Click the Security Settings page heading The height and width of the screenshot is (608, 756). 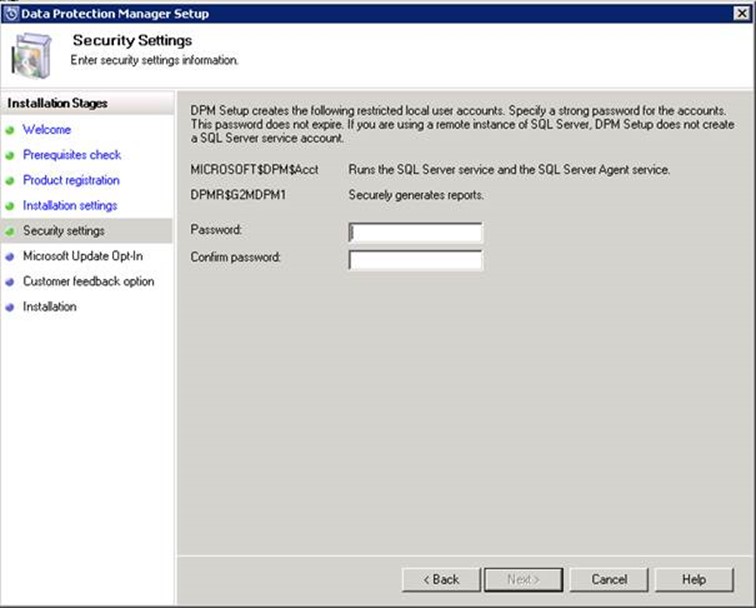132,41
